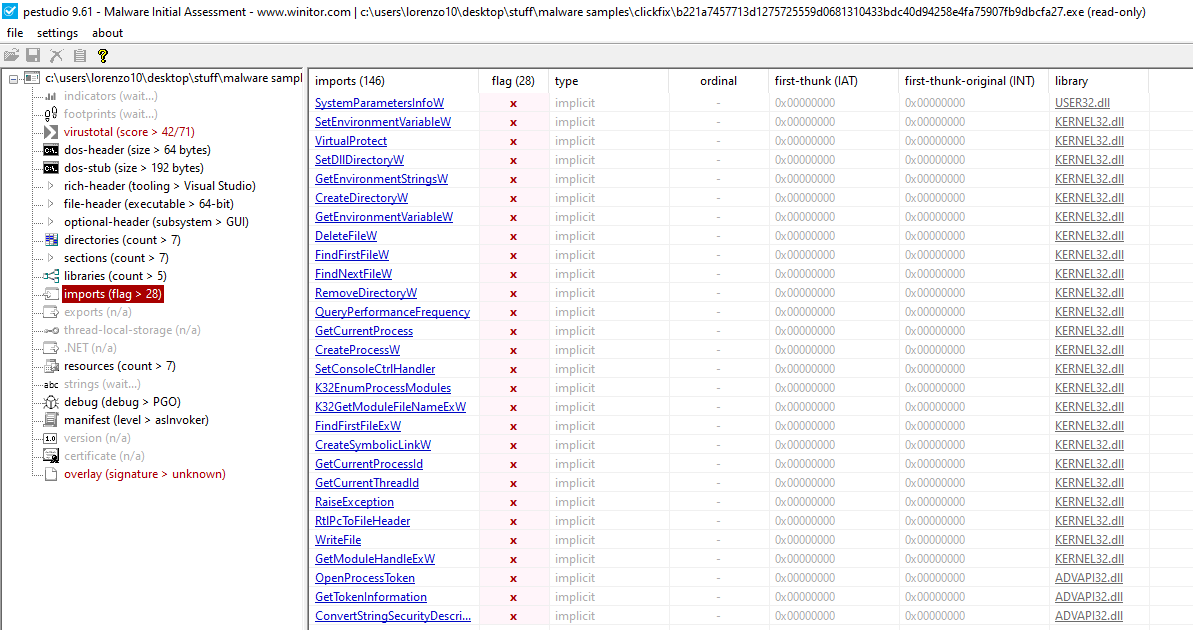Open the about menu
The image size is (1193, 630).
pyautogui.click(x=107, y=33)
